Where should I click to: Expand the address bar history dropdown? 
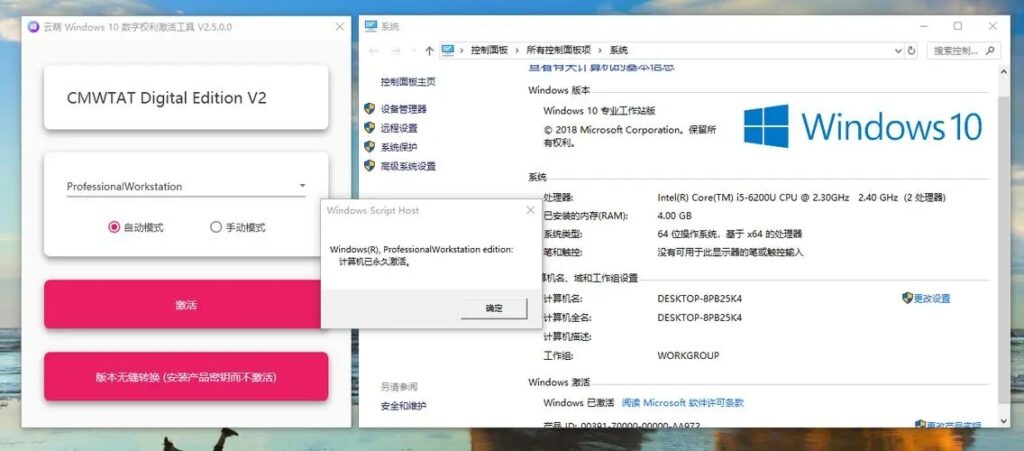[899, 50]
